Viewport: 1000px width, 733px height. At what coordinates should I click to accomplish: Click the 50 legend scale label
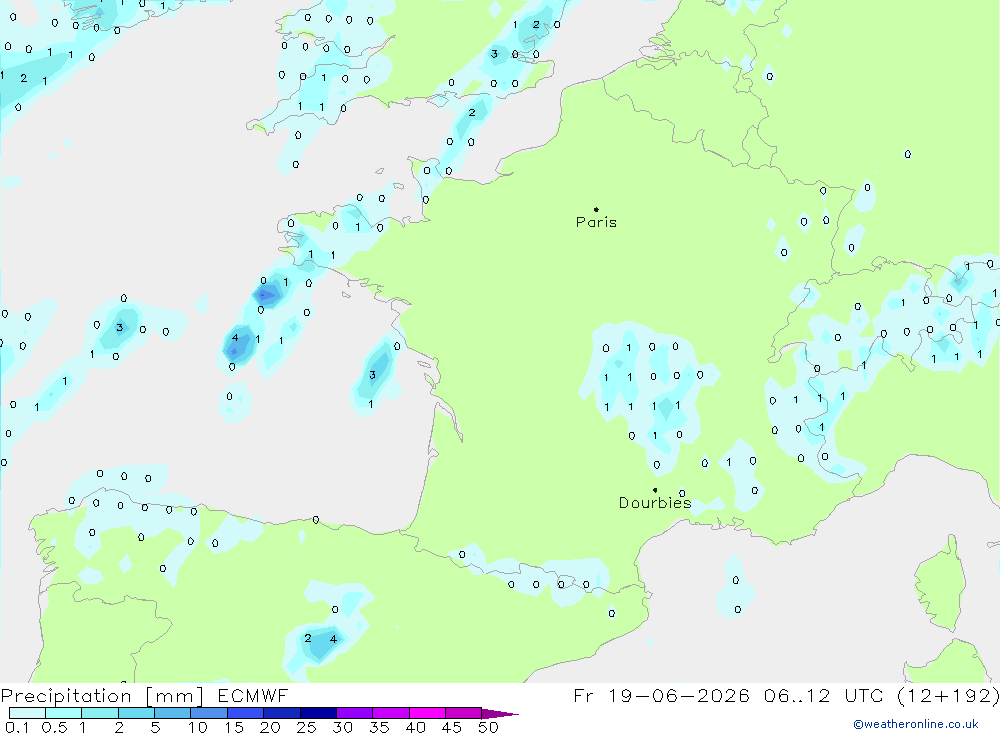pyautogui.click(x=488, y=727)
